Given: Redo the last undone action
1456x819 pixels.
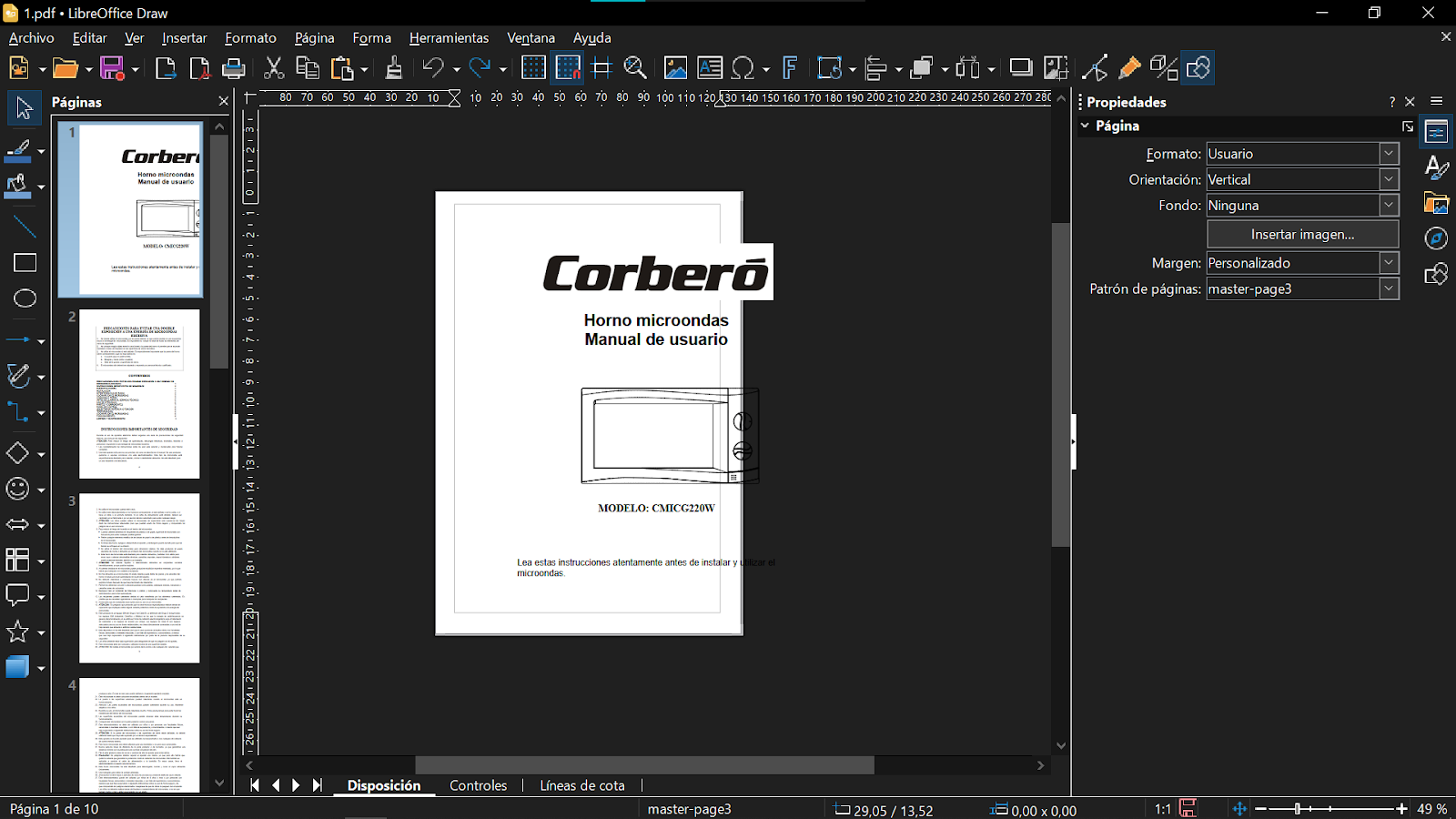Looking at the screenshot, I should pos(480,68).
